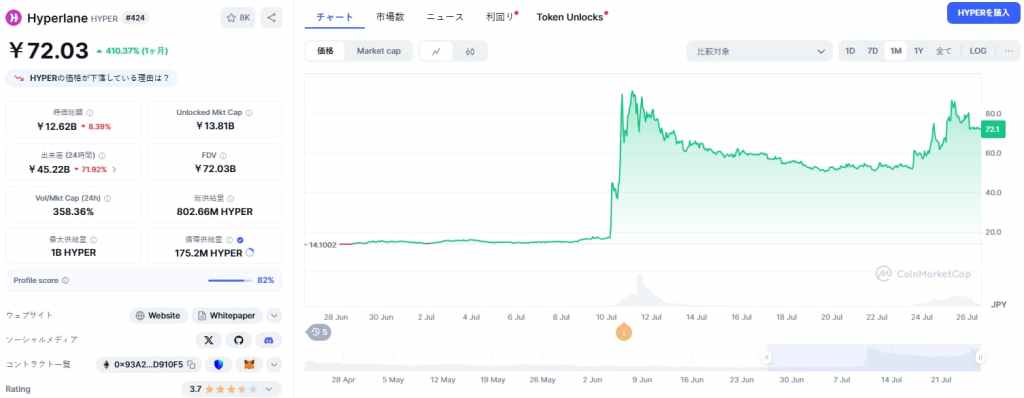The width and height of the screenshot is (1024, 398).
Task: Click the orange event marker on timeline
Action: tap(624, 332)
